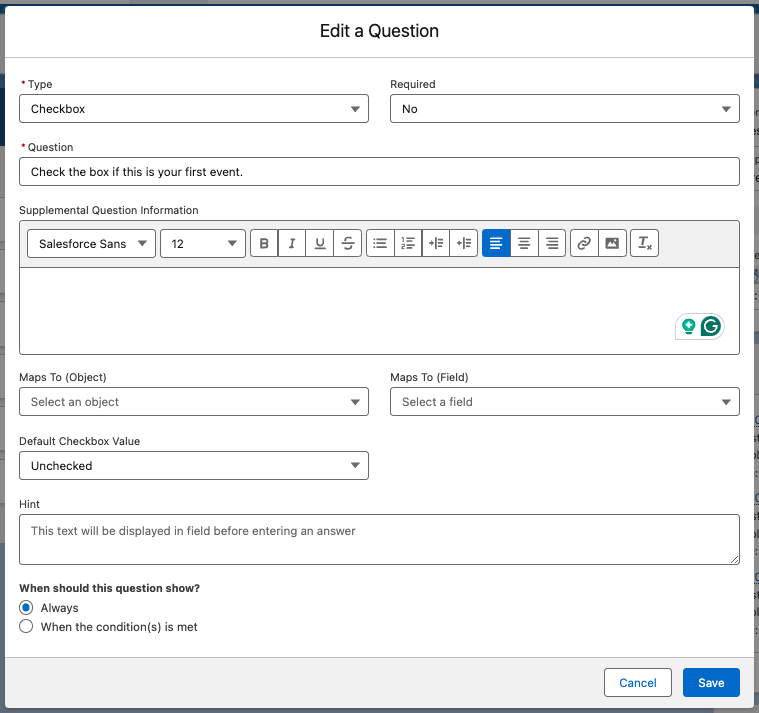This screenshot has height=713, width=759.
Task: Open the Salesforce Sans font dropdown
Action: tap(91, 243)
